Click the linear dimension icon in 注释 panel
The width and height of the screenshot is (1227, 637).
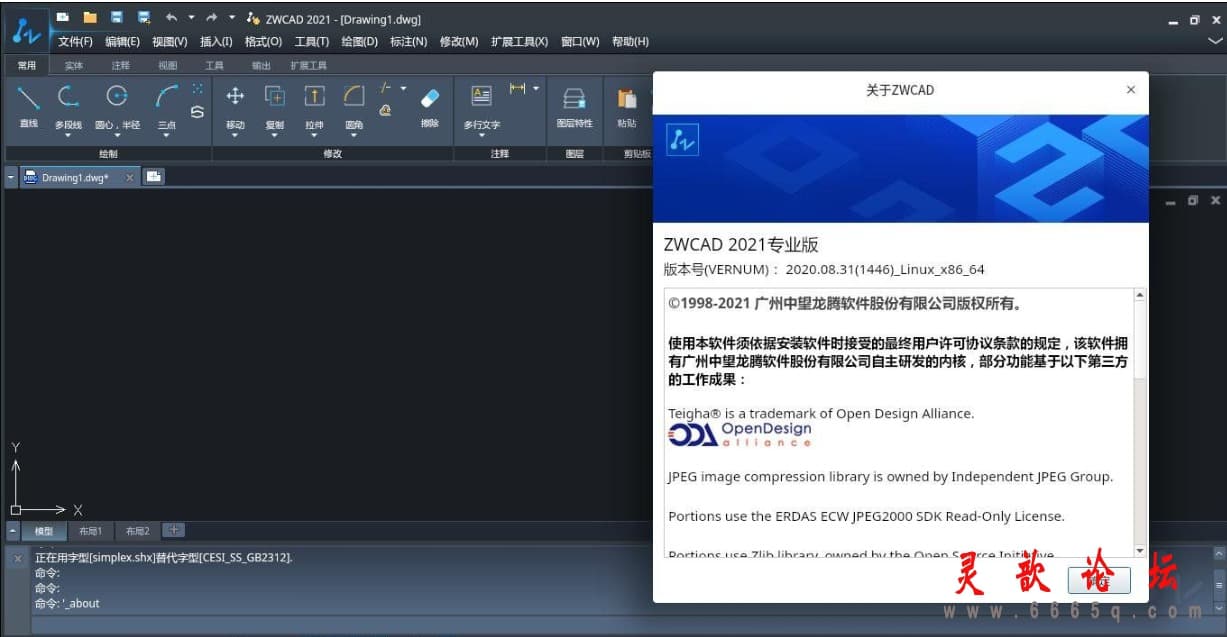coord(517,88)
